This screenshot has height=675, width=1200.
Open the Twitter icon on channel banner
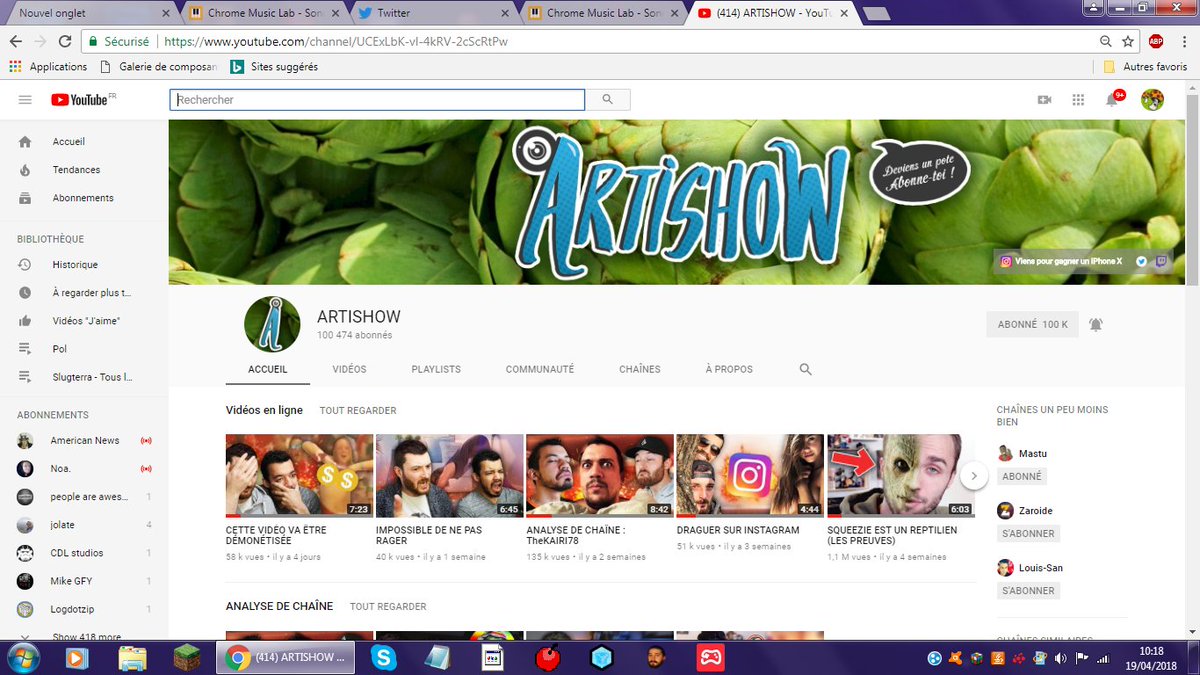click(x=1141, y=261)
